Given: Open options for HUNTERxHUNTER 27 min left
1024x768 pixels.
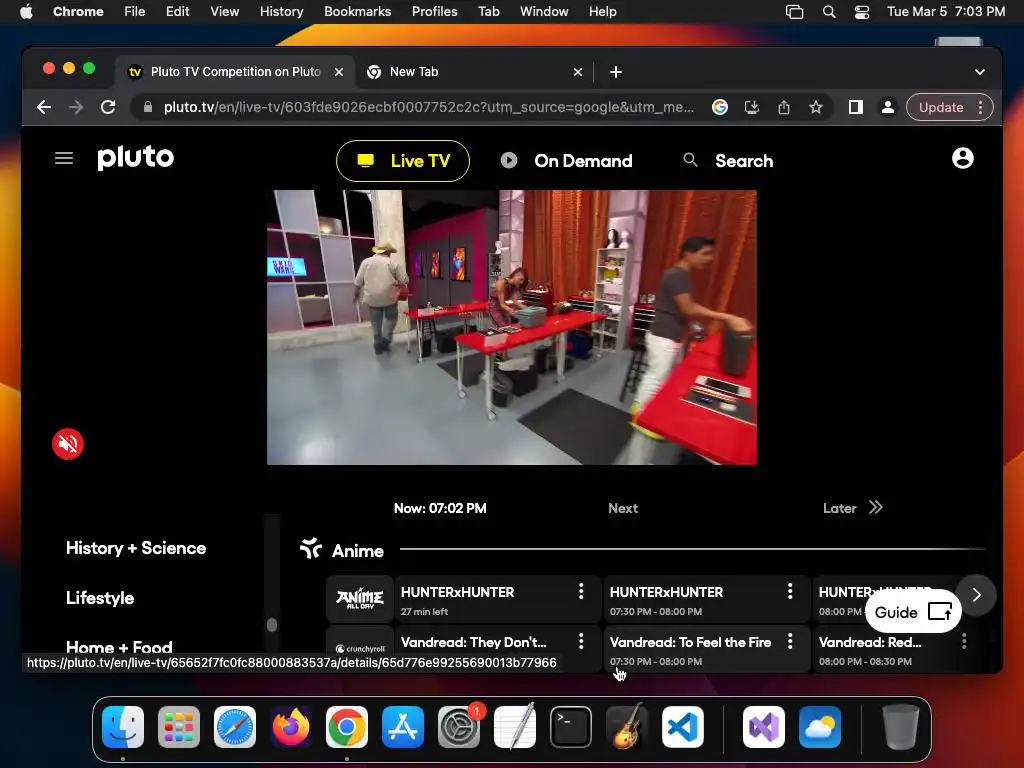Looking at the screenshot, I should click(581, 592).
